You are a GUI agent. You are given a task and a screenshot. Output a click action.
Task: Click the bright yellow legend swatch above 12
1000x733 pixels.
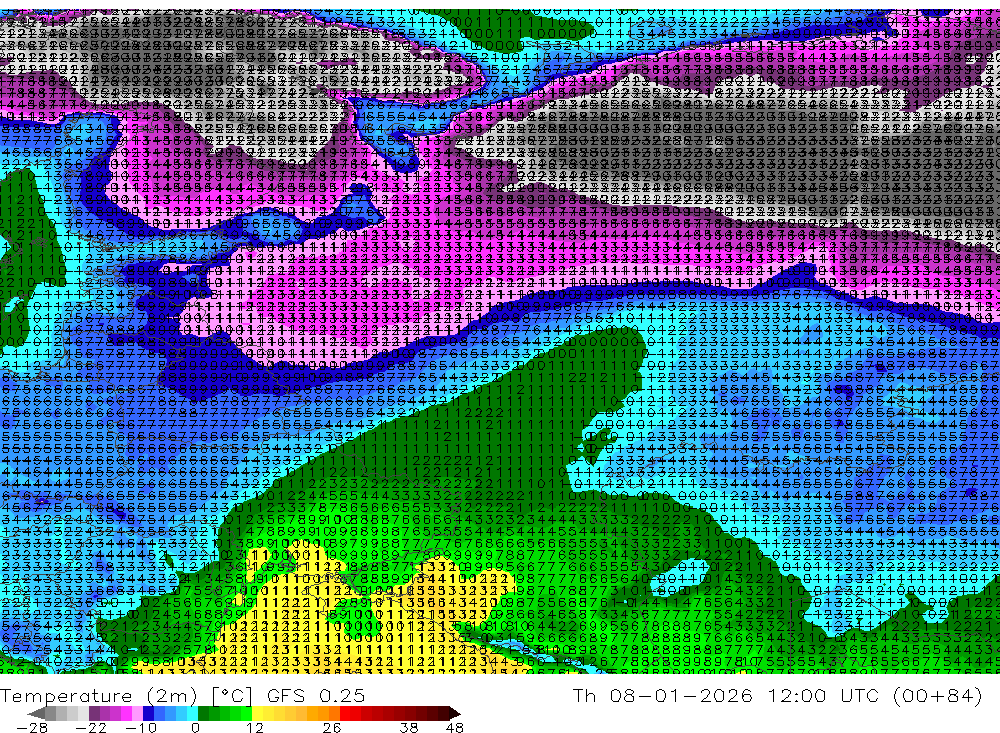pyautogui.click(x=258, y=713)
